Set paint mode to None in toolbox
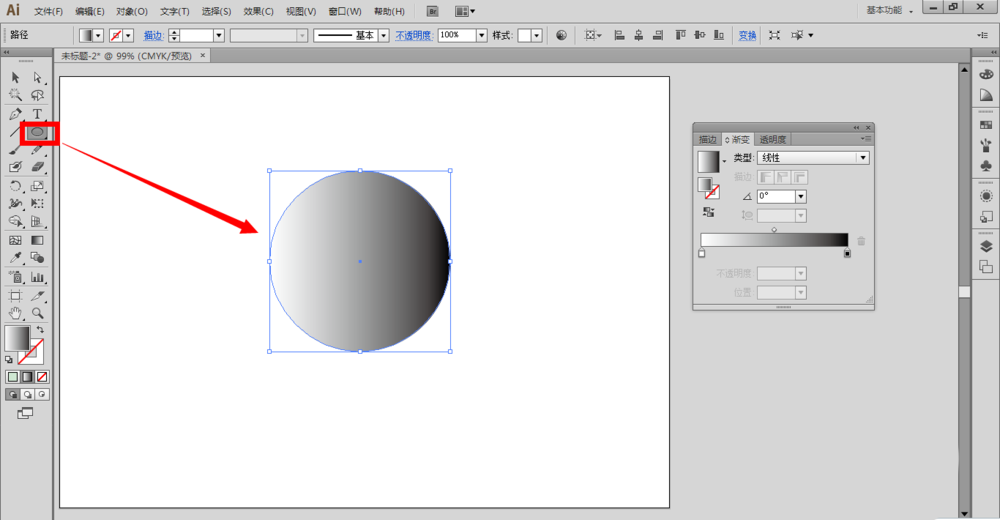Image resolution: width=1000 pixels, height=520 pixels. [42, 377]
